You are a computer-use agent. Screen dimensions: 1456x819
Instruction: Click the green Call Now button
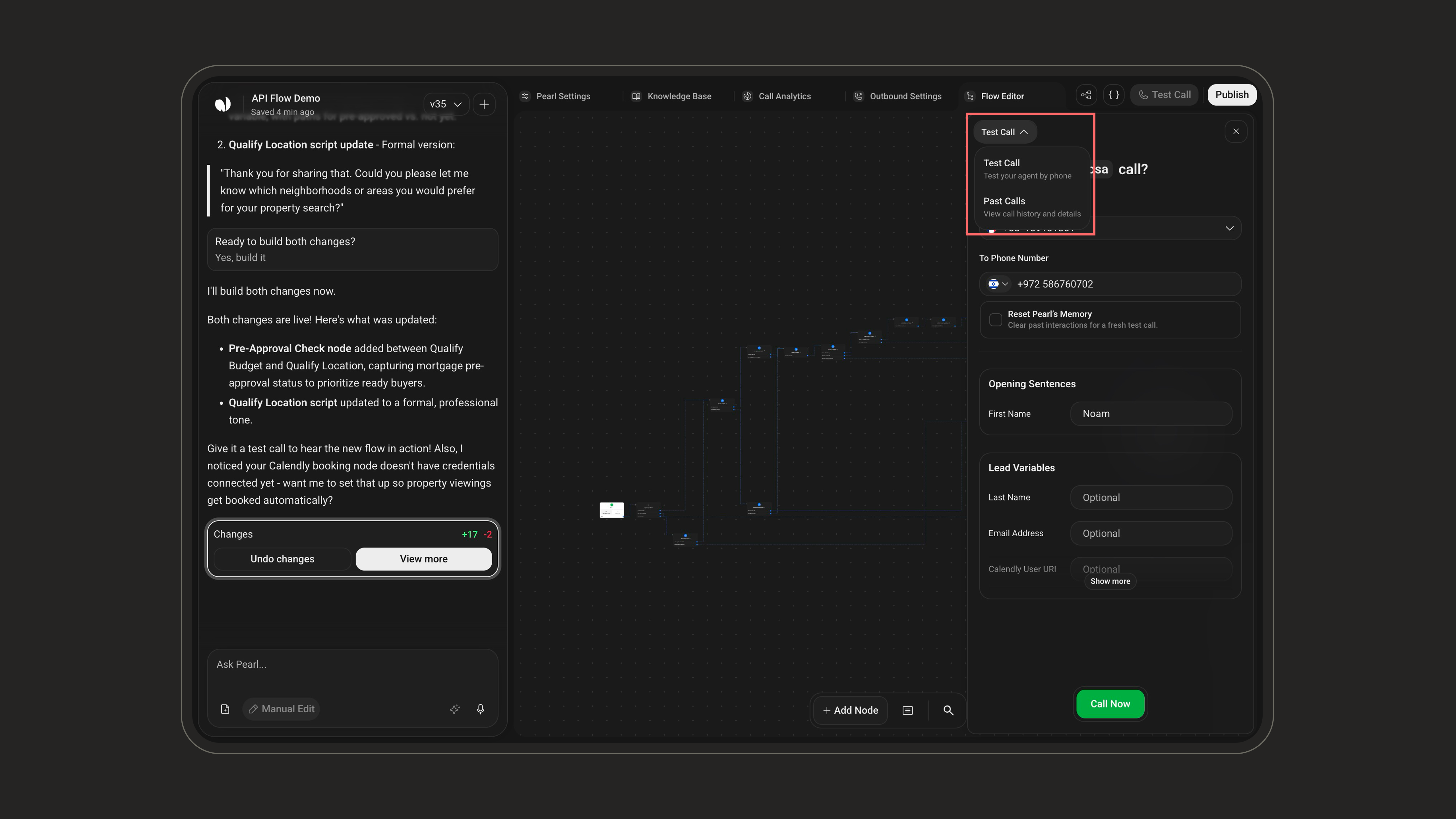tap(1110, 704)
